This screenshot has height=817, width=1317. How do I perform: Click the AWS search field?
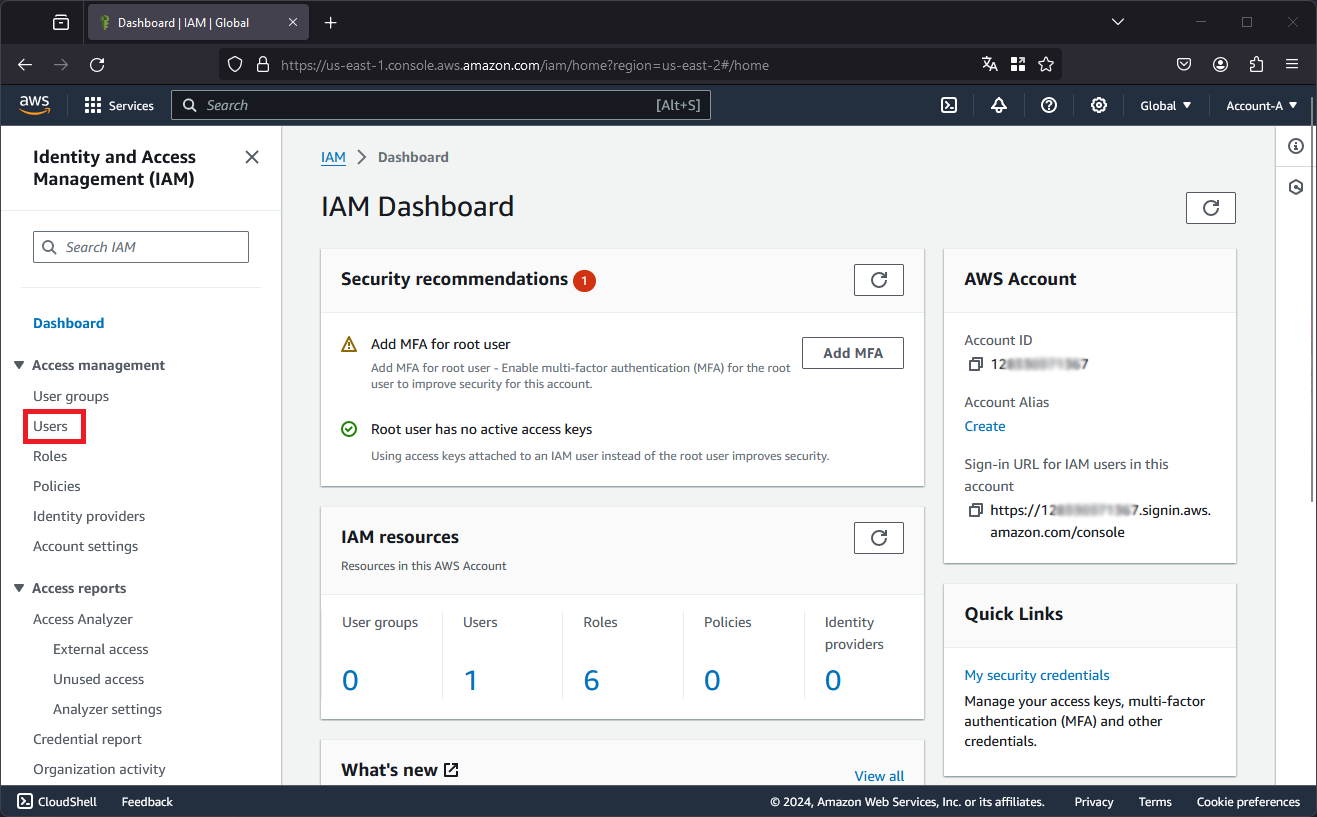441,105
